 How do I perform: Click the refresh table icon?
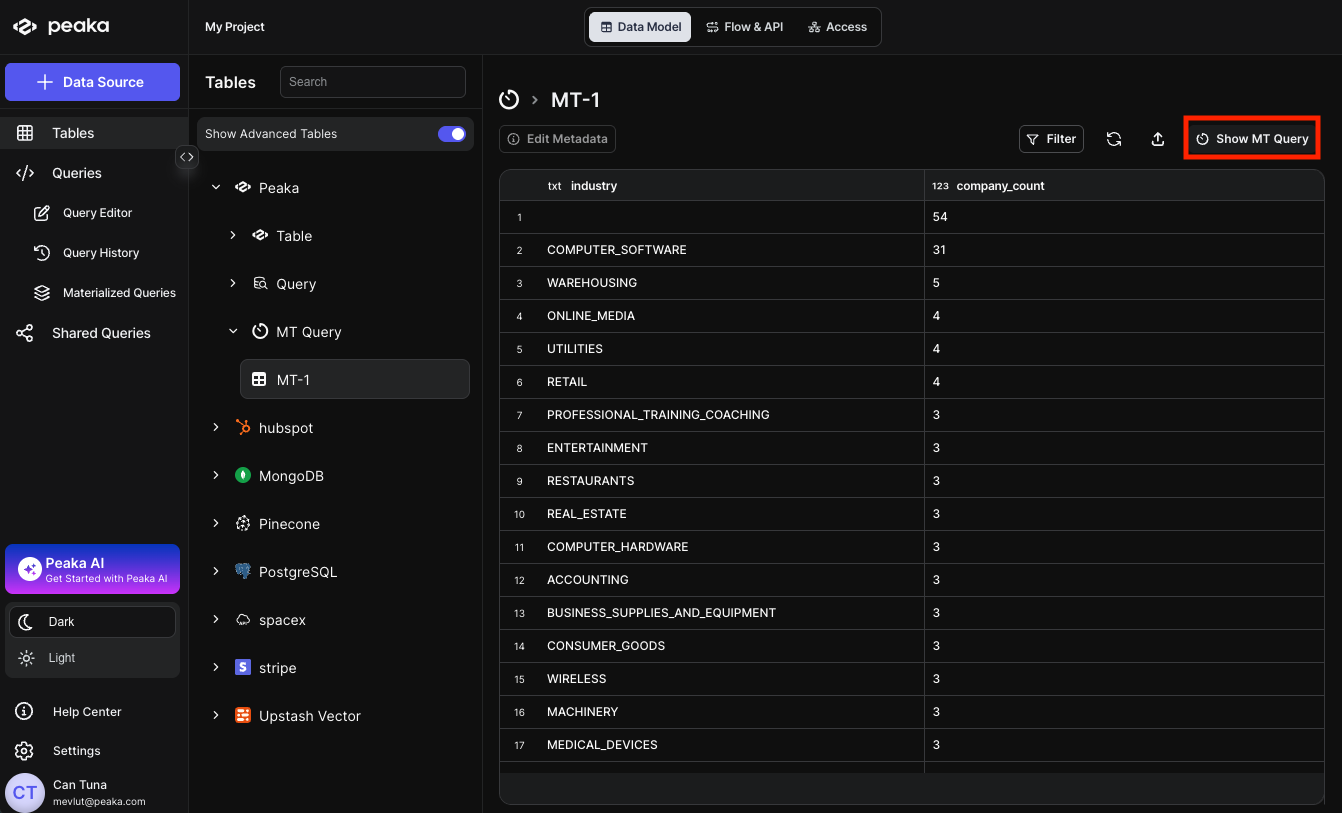click(x=1113, y=139)
